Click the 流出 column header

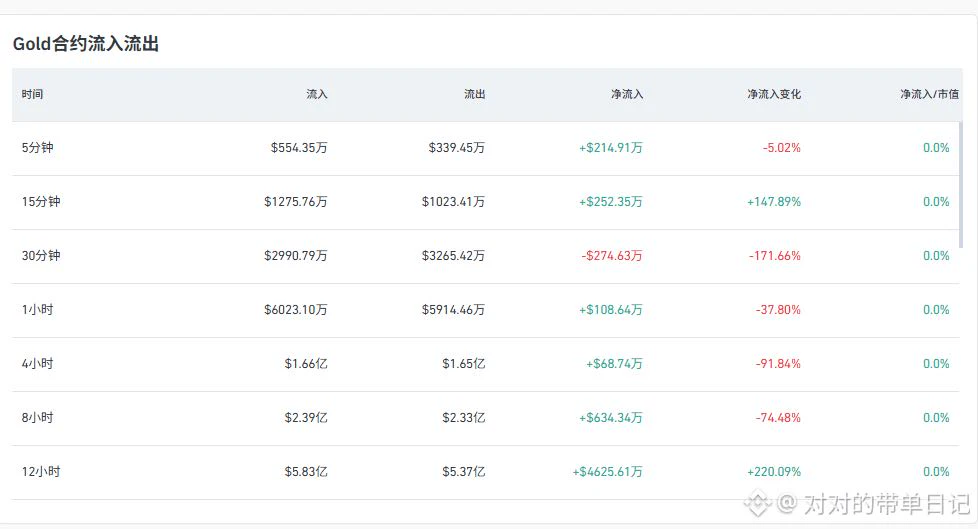tap(475, 94)
